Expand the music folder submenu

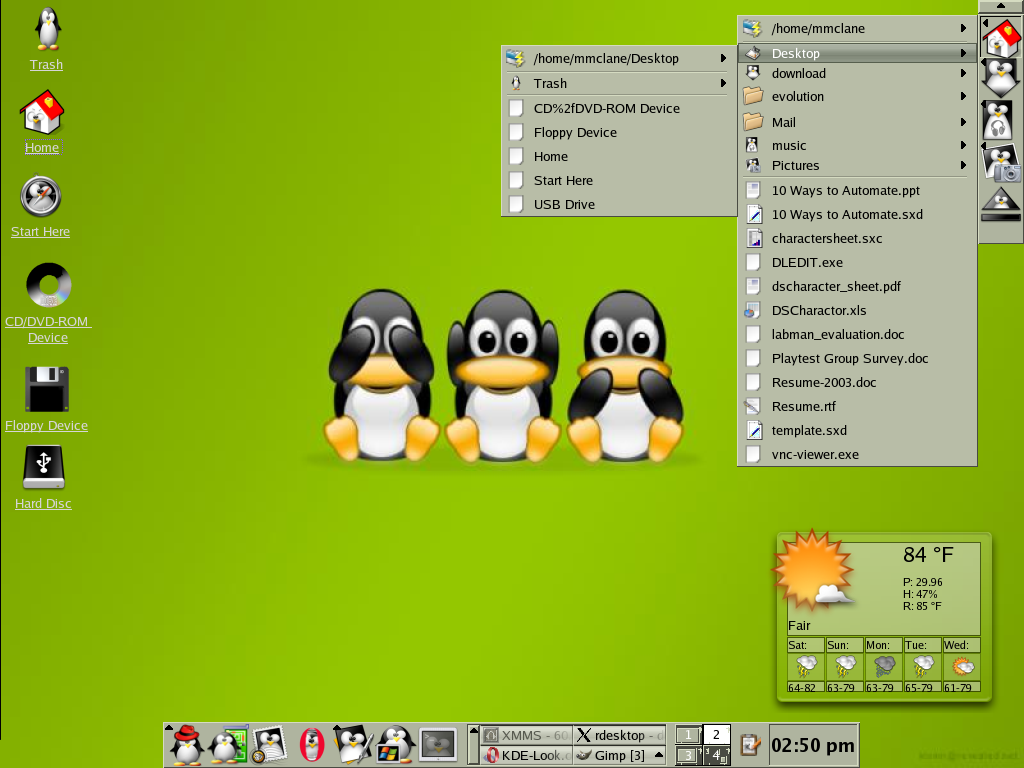(x=857, y=145)
